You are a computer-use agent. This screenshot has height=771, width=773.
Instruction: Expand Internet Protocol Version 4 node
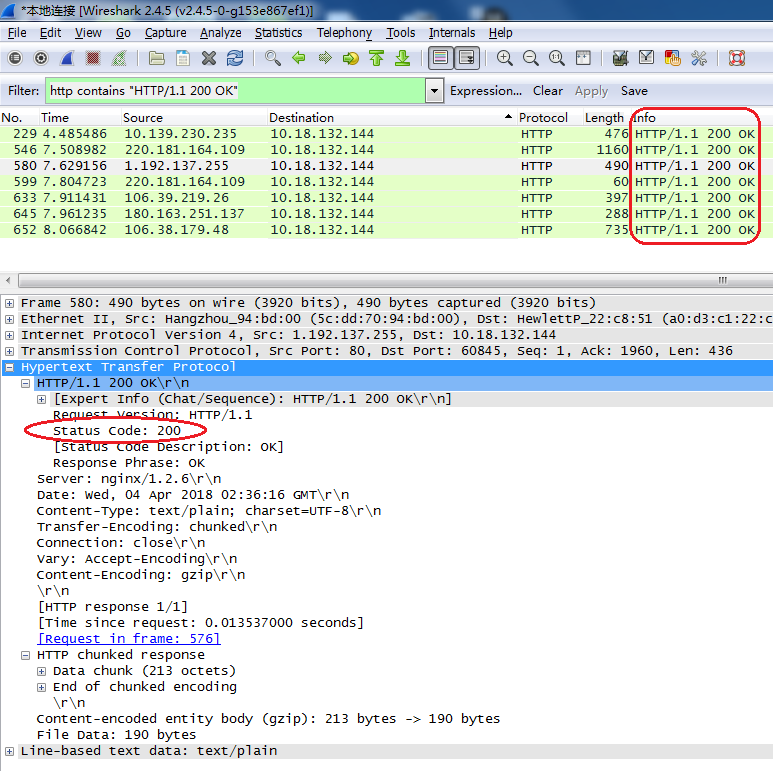(x=9, y=335)
